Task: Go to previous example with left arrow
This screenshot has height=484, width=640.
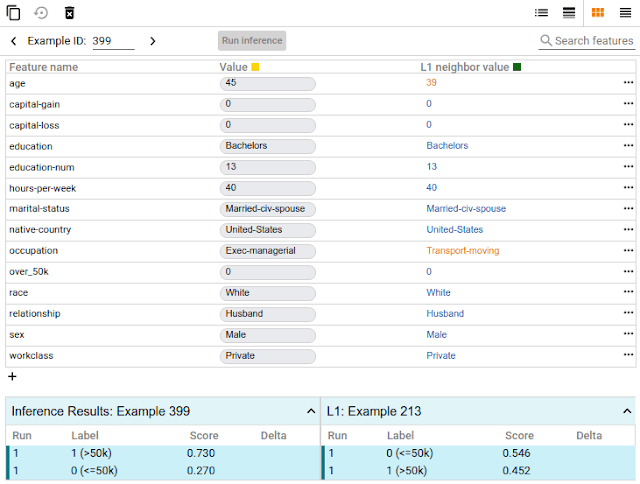Action: pyautogui.click(x=14, y=41)
